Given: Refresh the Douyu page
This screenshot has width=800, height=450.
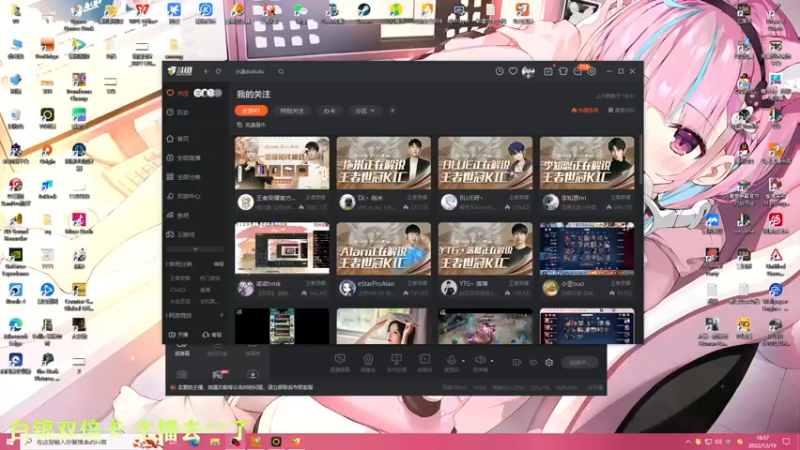Looking at the screenshot, I should coord(218,71).
